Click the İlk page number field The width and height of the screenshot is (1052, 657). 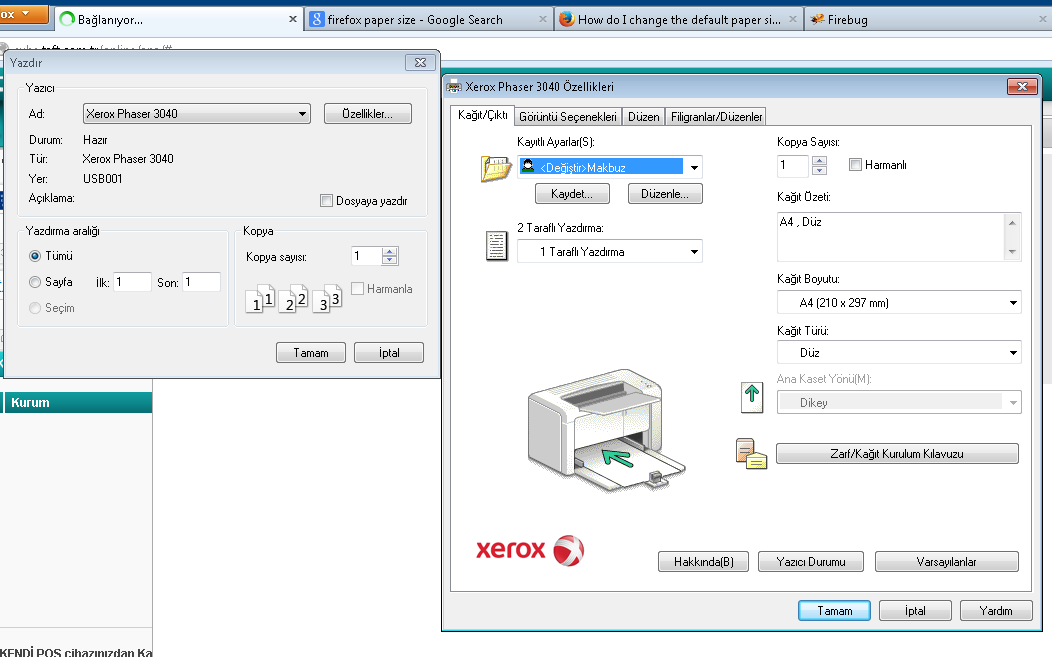click(x=132, y=282)
